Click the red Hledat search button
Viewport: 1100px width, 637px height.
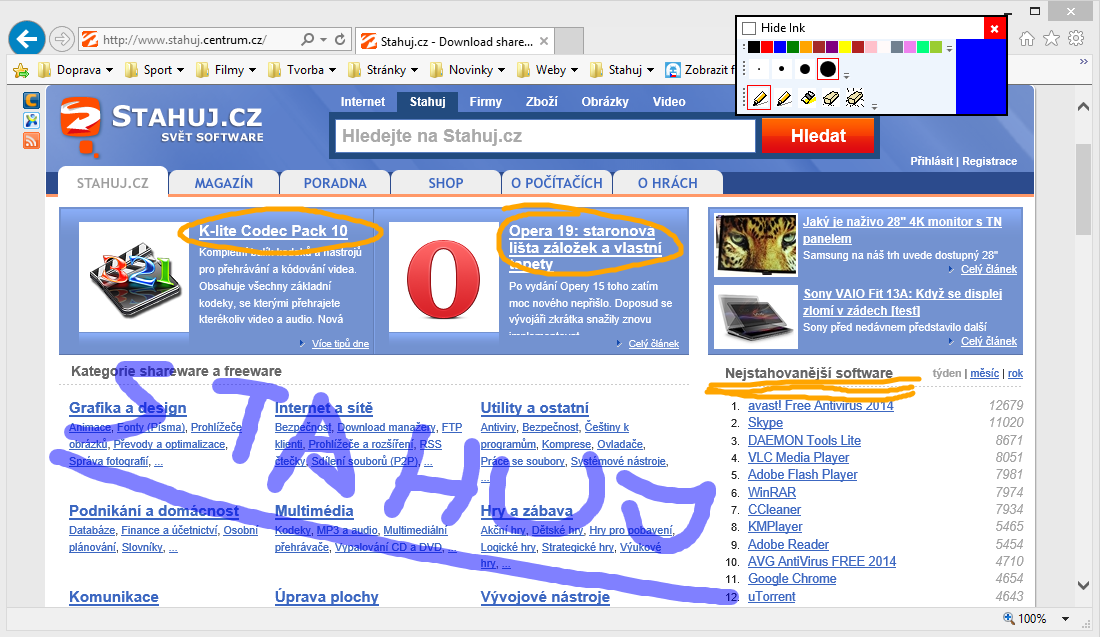pos(818,135)
